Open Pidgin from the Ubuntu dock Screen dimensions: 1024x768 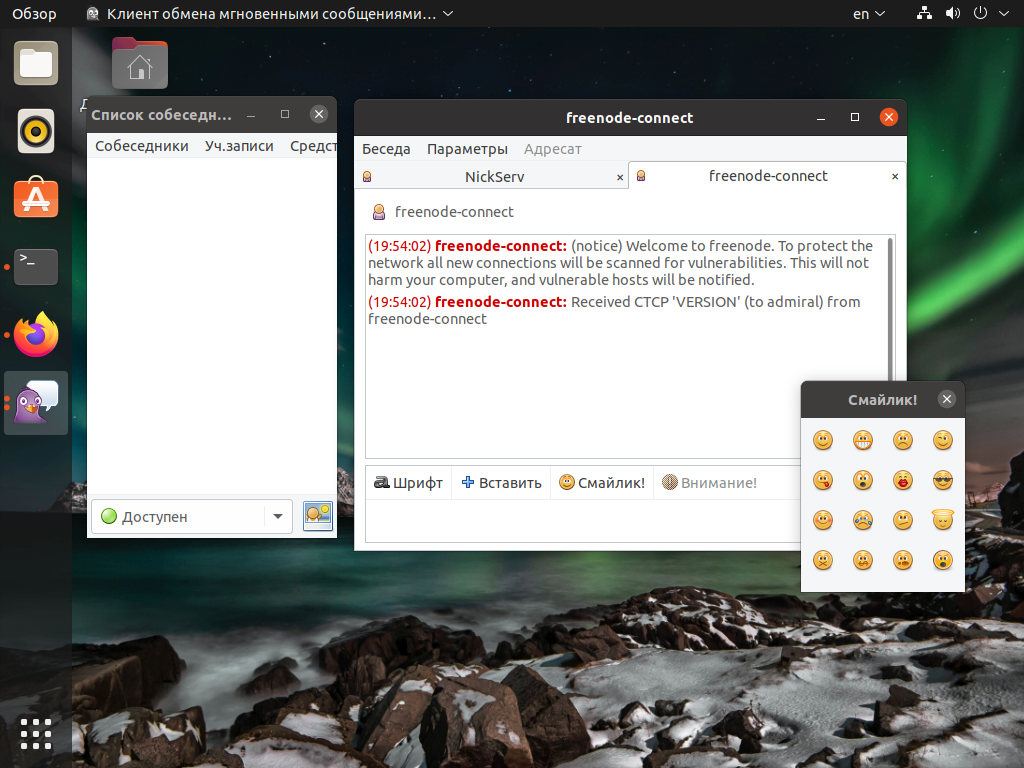[36, 403]
